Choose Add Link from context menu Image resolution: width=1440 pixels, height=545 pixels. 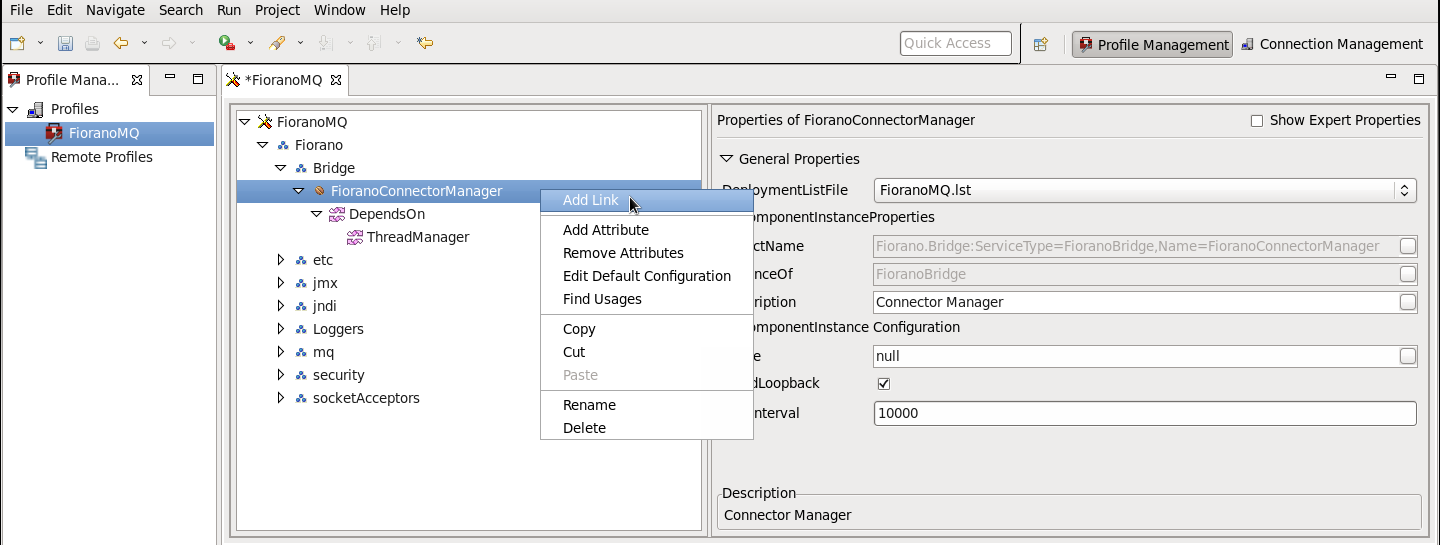[x=647, y=200]
